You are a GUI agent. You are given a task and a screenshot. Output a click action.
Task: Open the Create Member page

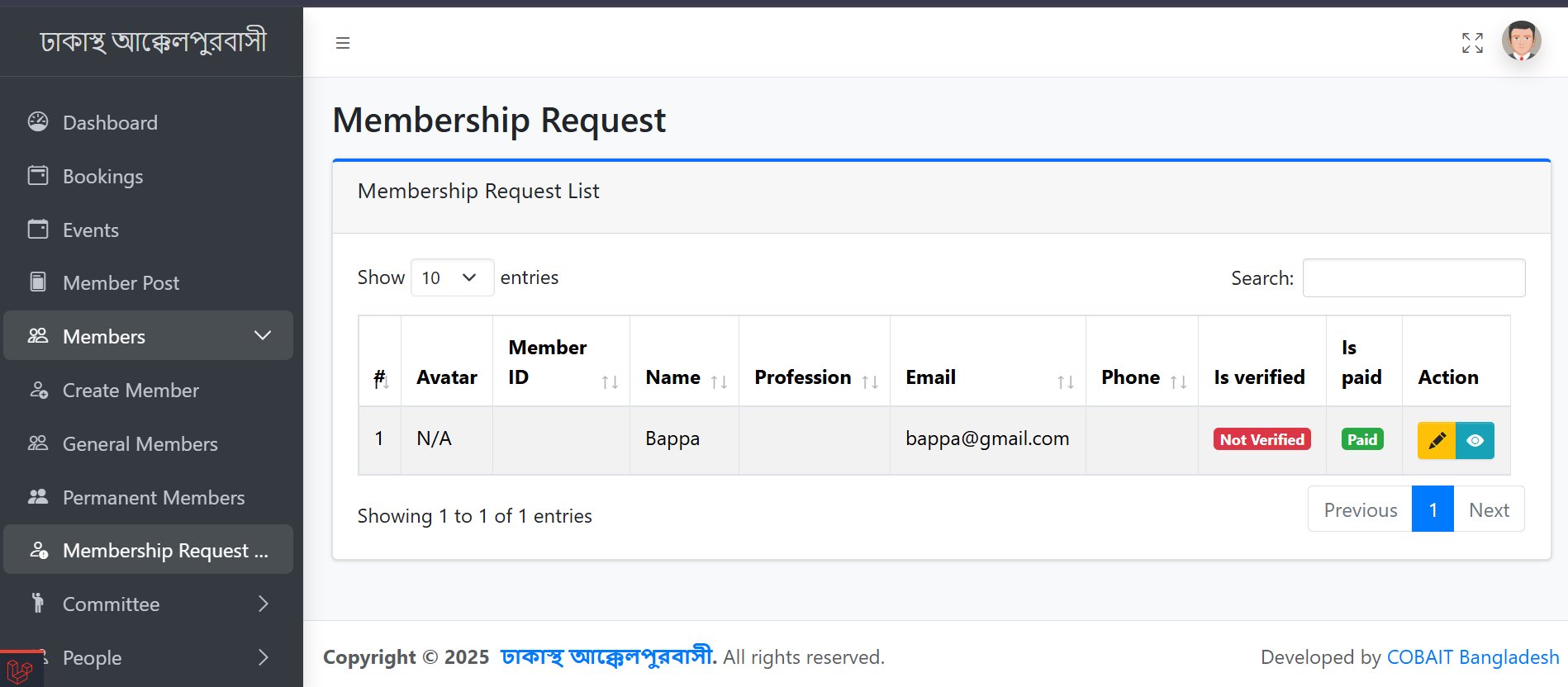click(x=131, y=391)
